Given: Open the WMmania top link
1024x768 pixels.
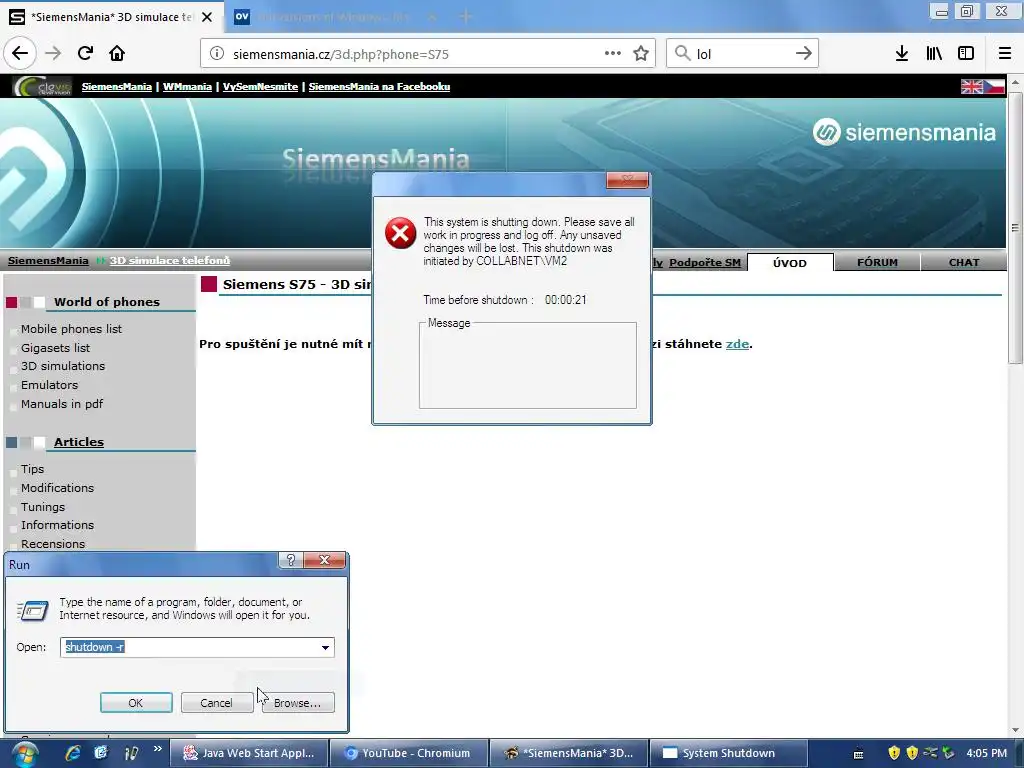Looking at the screenshot, I should point(187,86).
